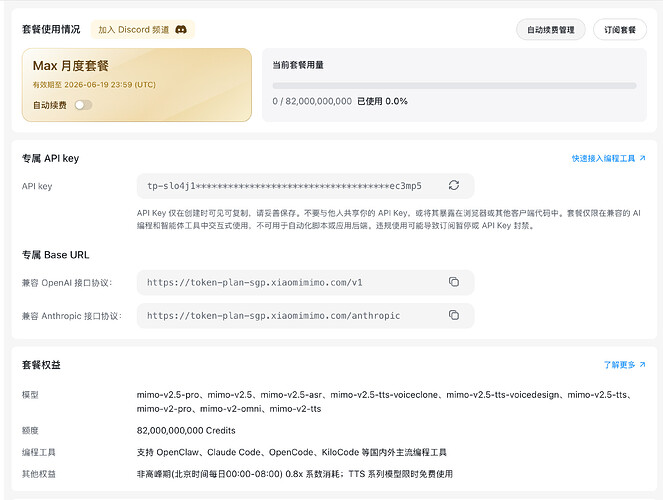Viewport: 663px width, 500px height.
Task: Click the 编程工具 row label
Action: click(38, 453)
